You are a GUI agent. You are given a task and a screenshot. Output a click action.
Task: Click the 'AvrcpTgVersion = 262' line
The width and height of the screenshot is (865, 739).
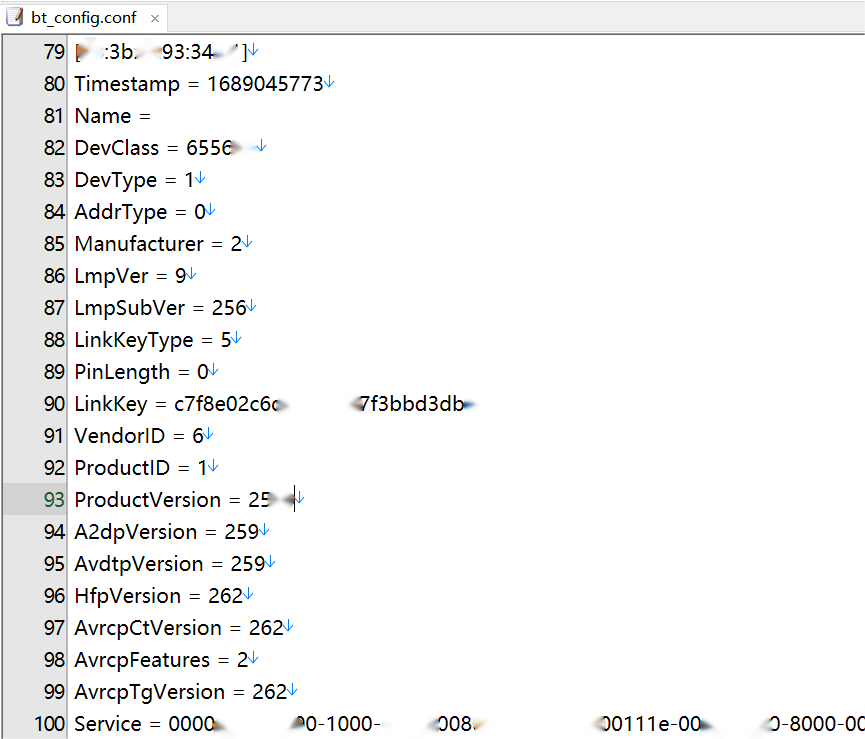click(181, 692)
